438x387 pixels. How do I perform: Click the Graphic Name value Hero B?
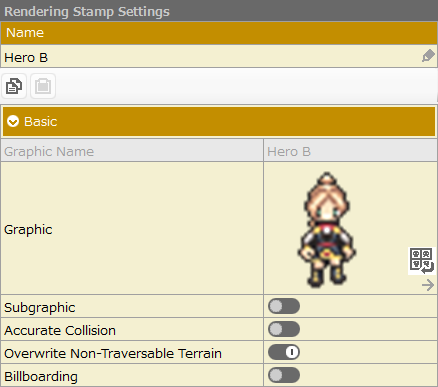point(289,152)
